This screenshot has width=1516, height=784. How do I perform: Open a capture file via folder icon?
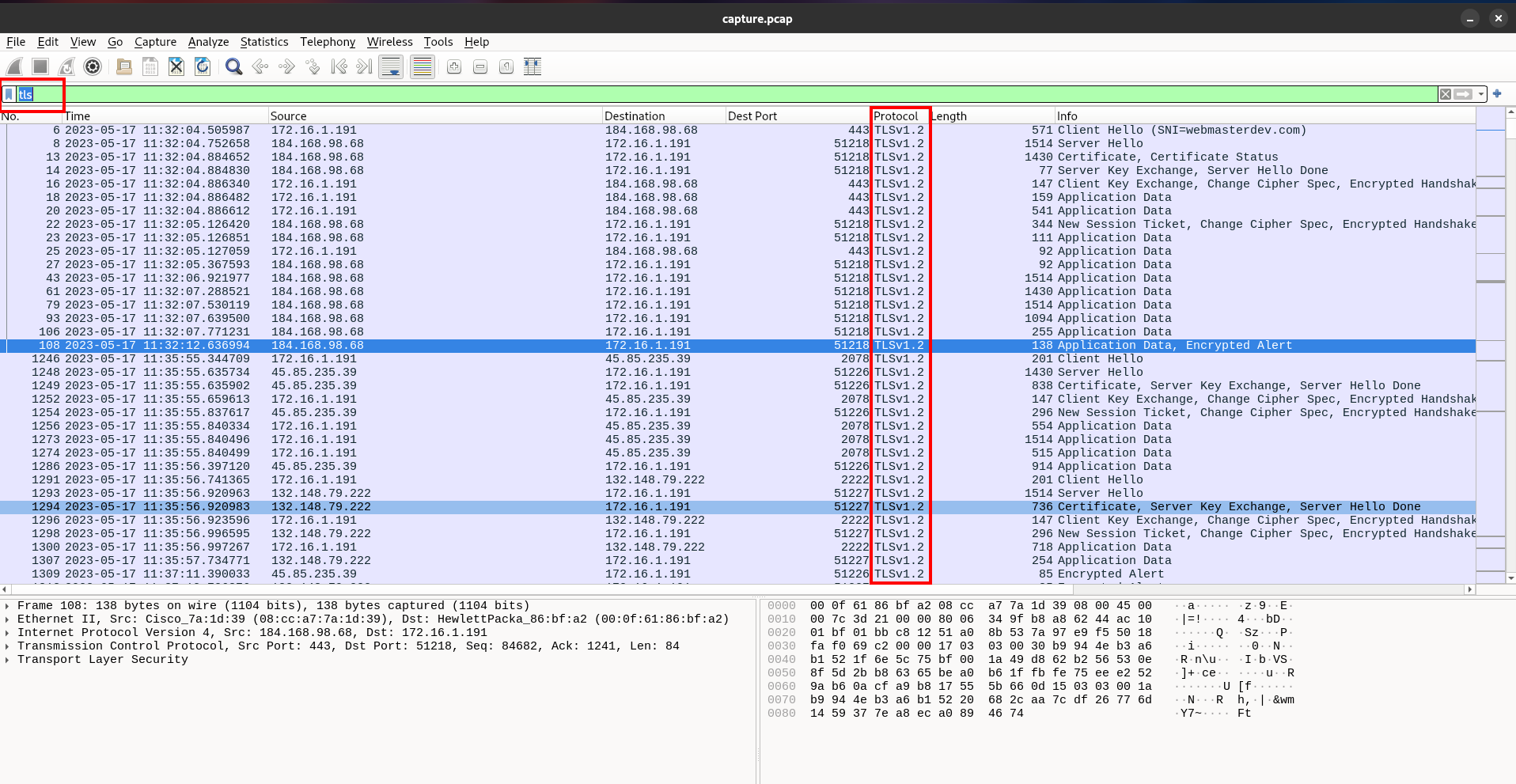point(124,67)
